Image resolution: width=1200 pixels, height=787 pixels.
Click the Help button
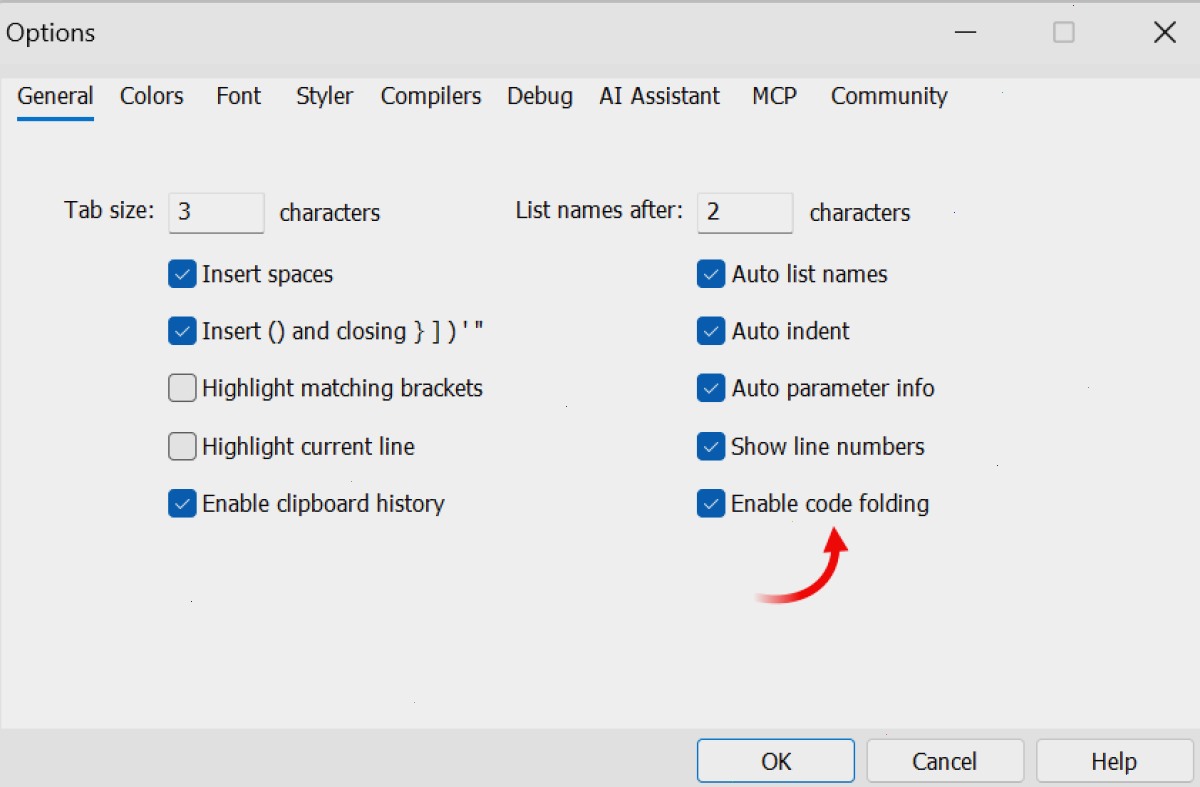click(x=1114, y=761)
